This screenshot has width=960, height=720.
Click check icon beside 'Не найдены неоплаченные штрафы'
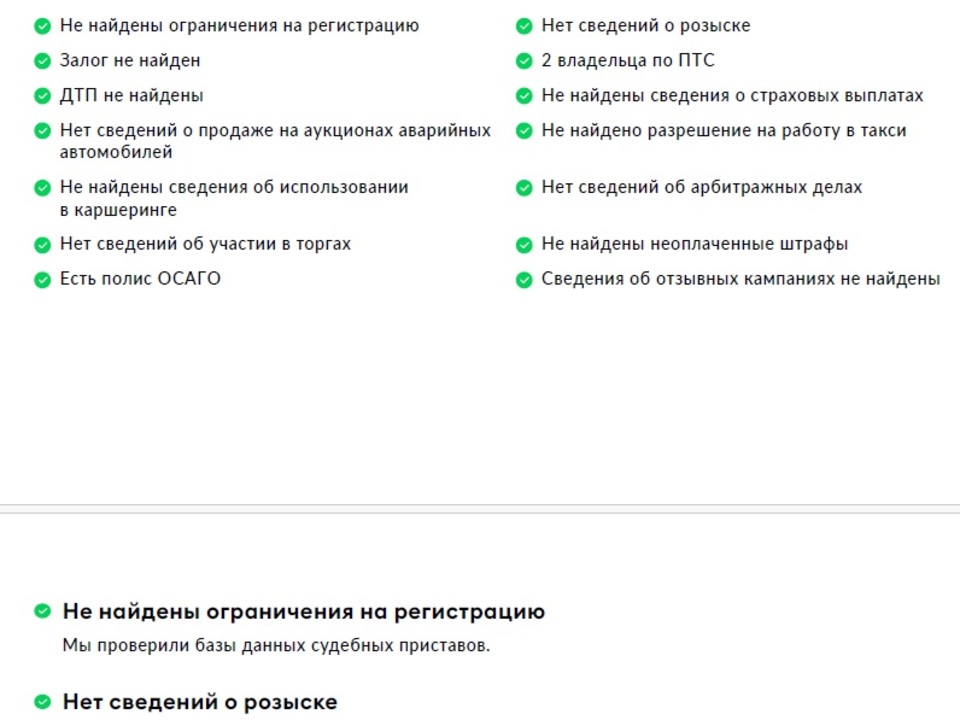pos(524,245)
